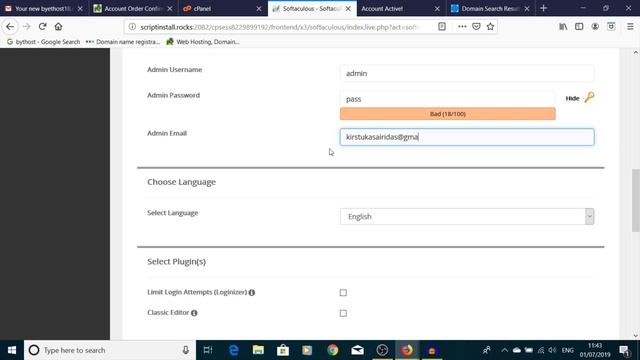
Task: Go to the browser Home page
Action: pyautogui.click(x=58, y=27)
